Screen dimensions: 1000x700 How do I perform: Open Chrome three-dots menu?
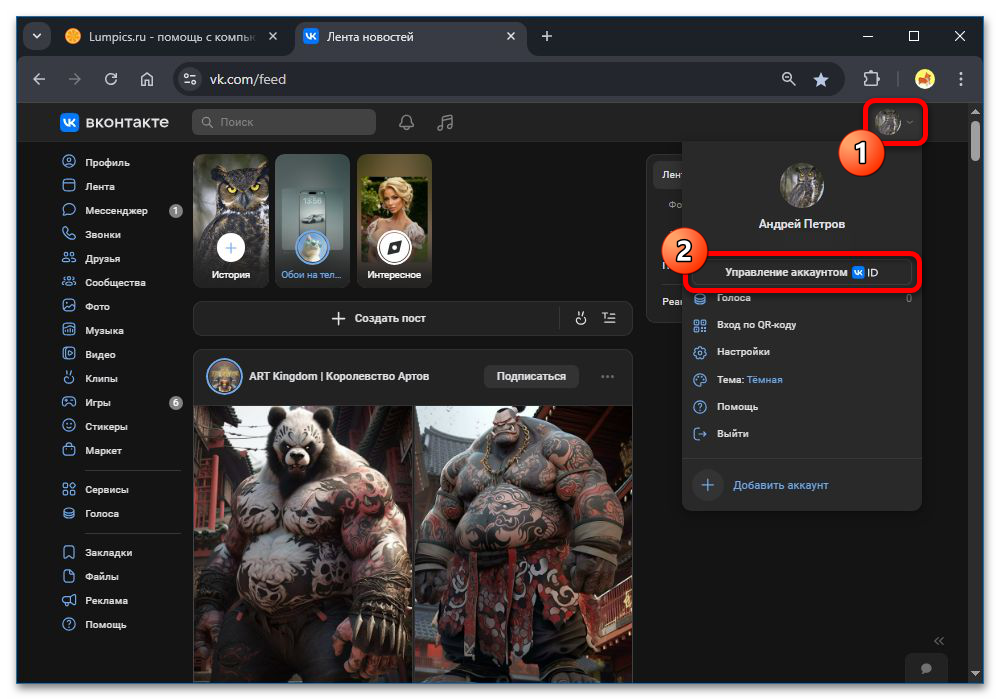coord(960,79)
